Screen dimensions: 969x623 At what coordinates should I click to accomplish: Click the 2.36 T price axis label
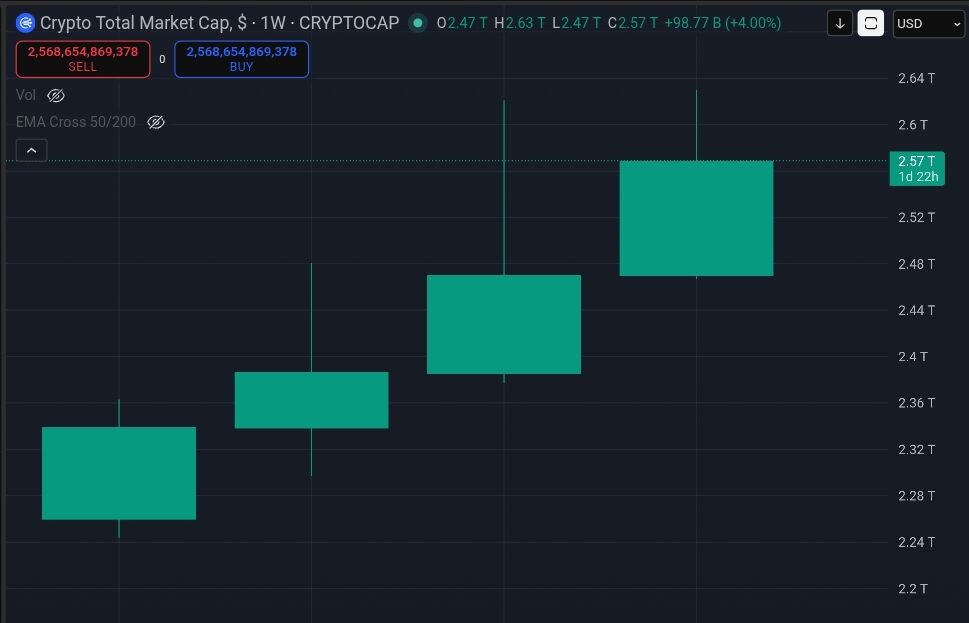(916, 403)
